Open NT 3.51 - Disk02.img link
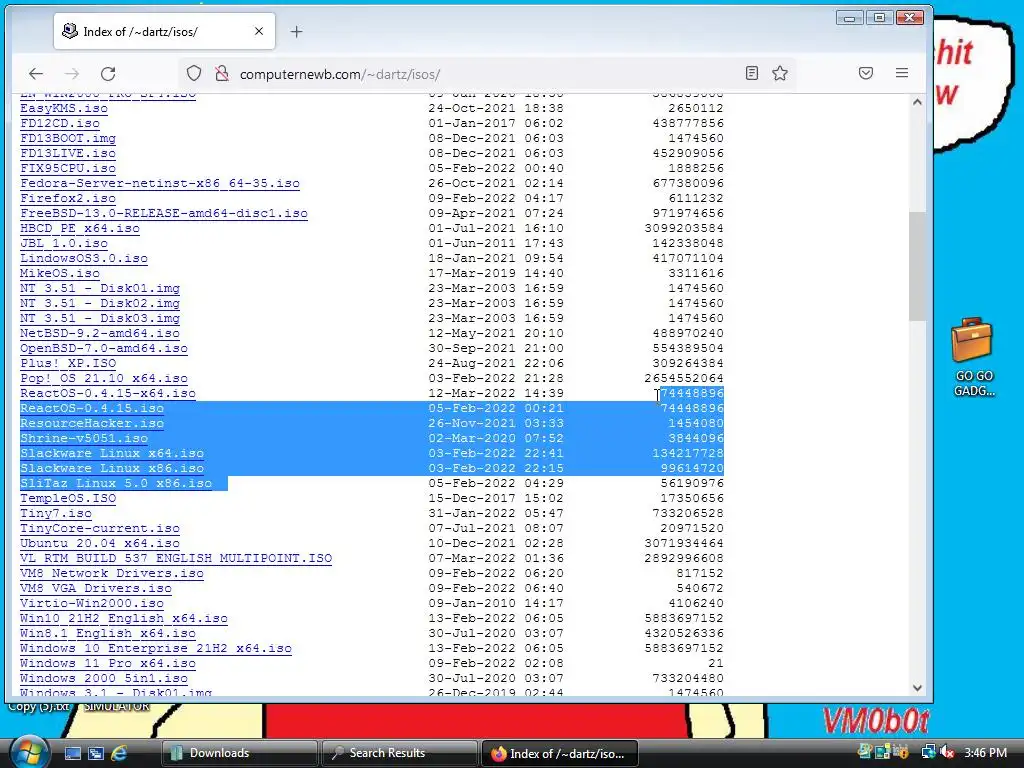1024x768 pixels. (x=100, y=304)
